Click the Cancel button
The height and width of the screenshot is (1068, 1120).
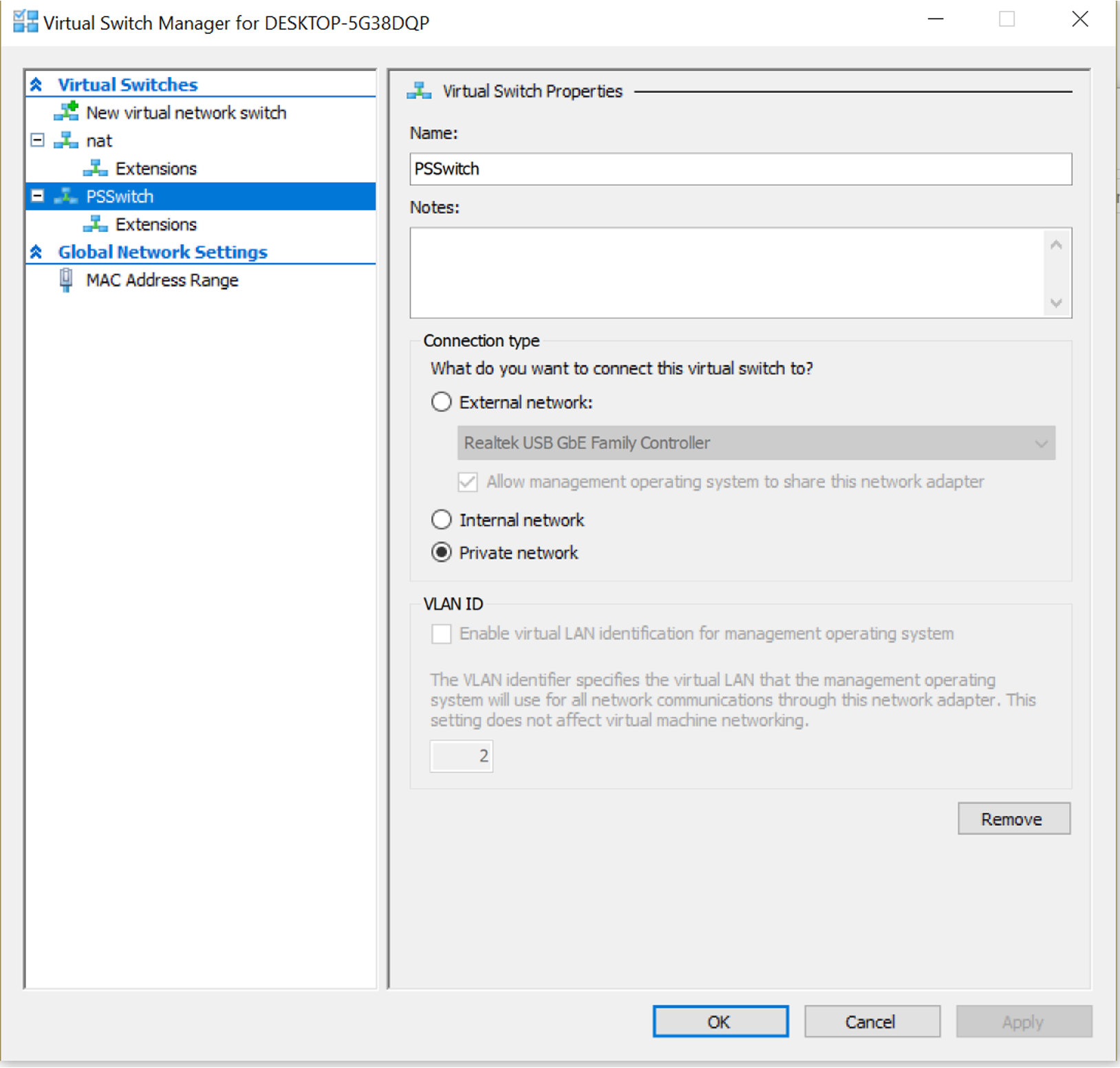point(871,1021)
